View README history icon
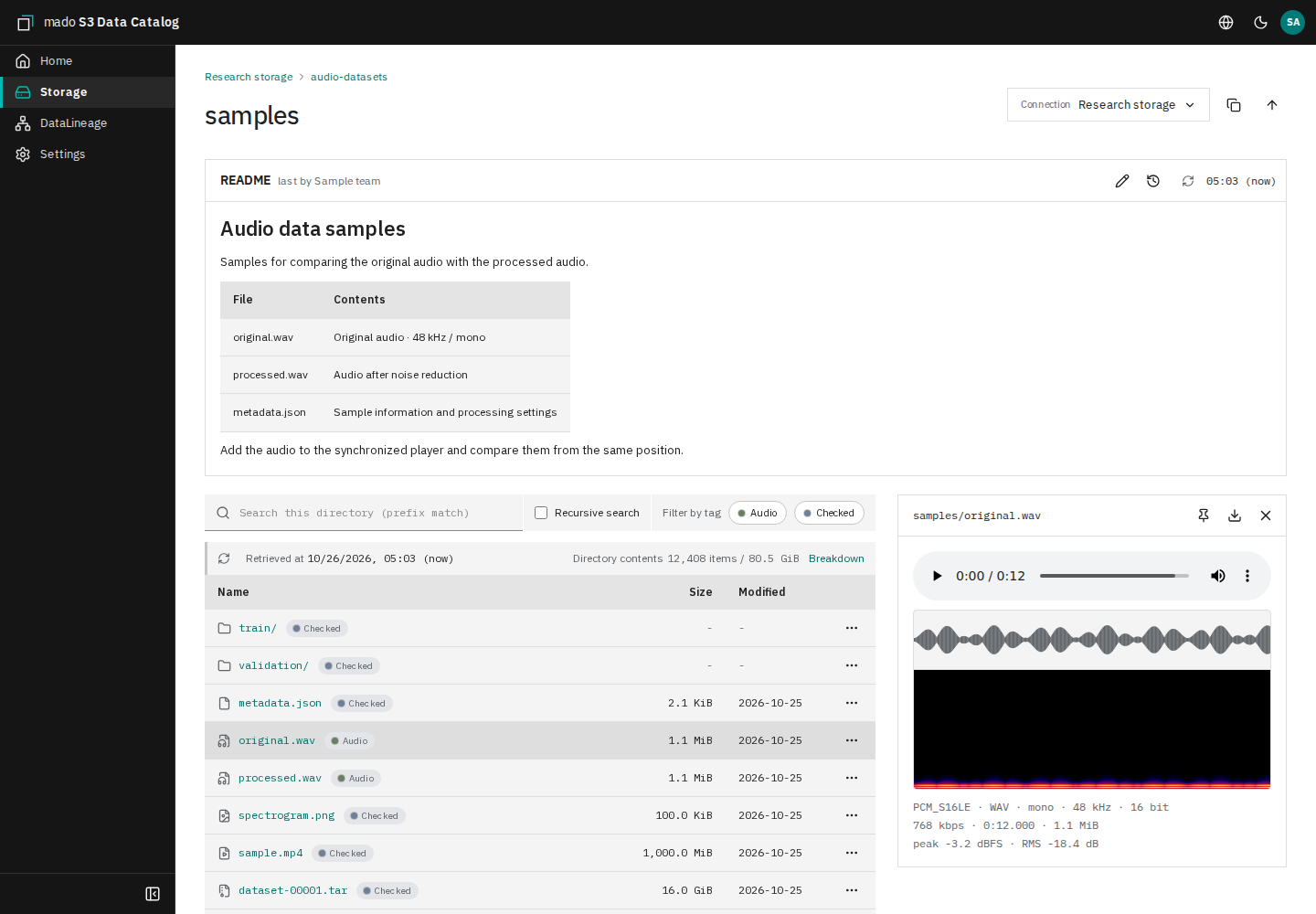 coord(1153,181)
